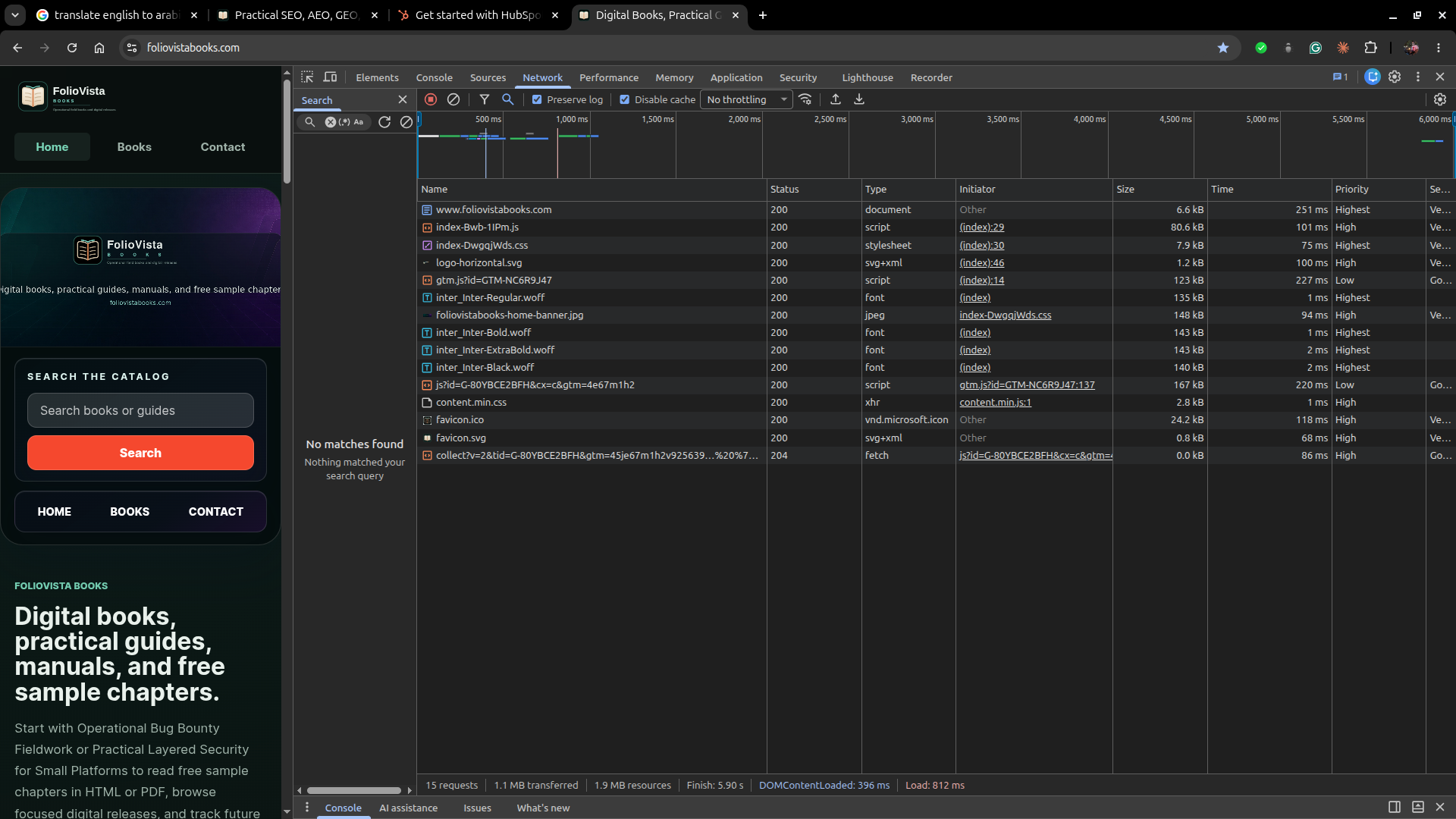Click the orange starburst extension icon

[1343, 48]
